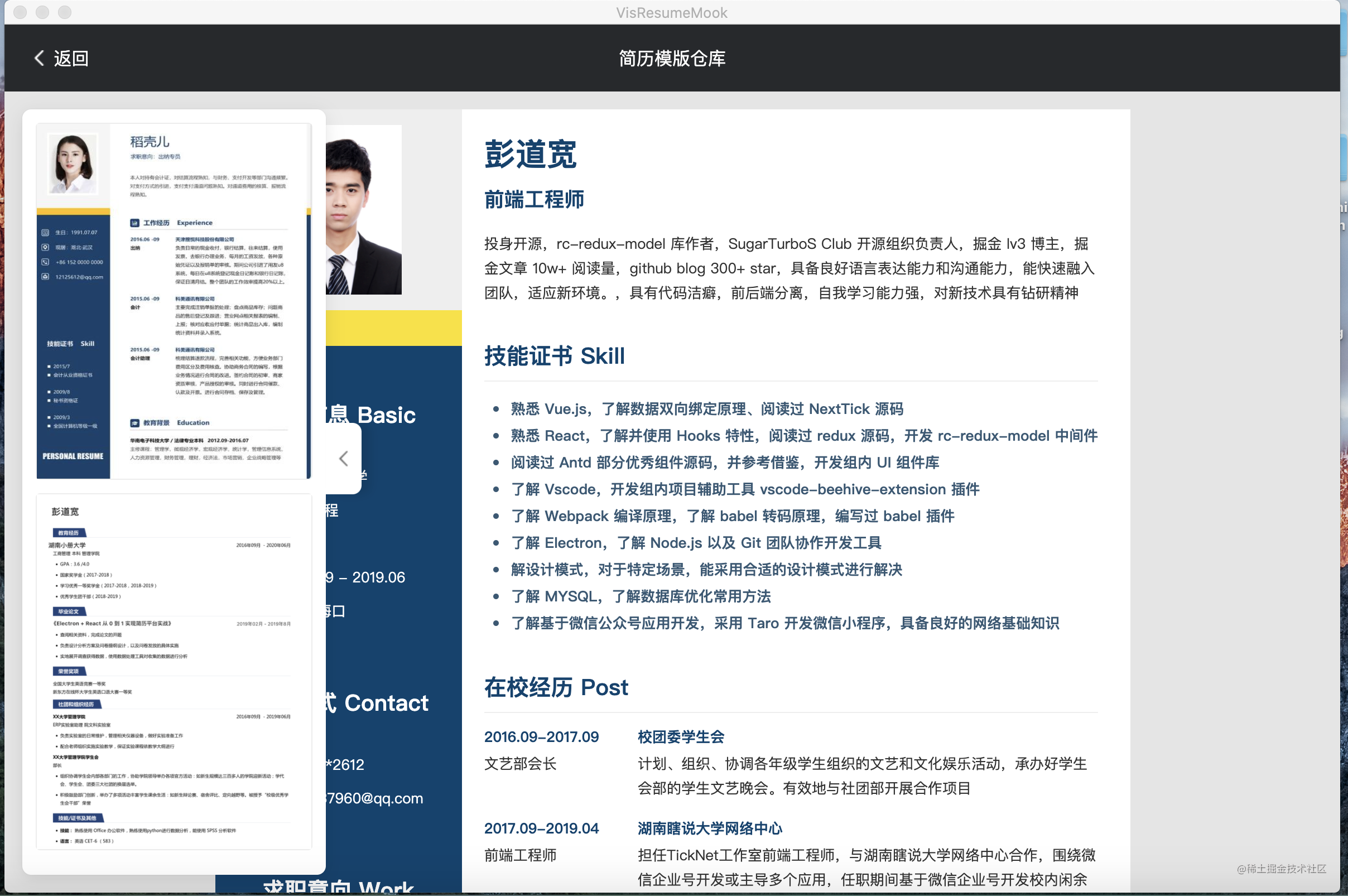This screenshot has height=896, width=1348.
Task: Select the 彭道宽 white resume template thumbnail
Action: click(x=174, y=671)
